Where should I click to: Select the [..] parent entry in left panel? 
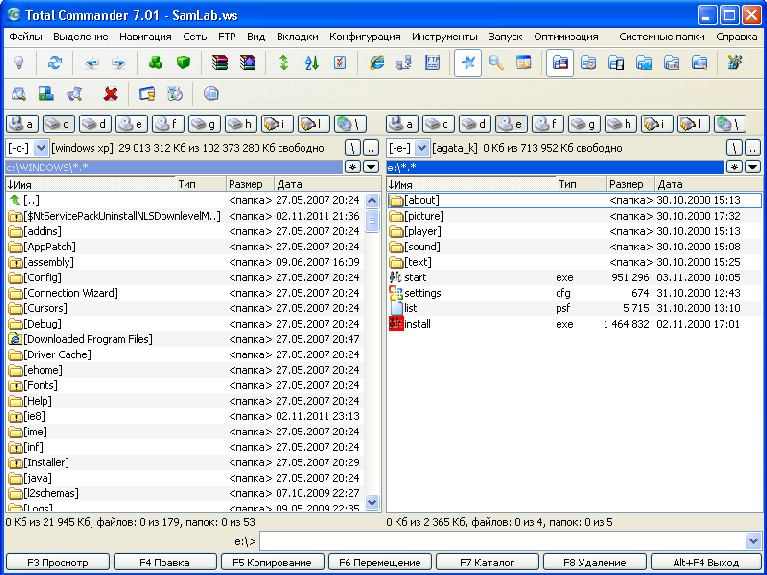pos(184,200)
